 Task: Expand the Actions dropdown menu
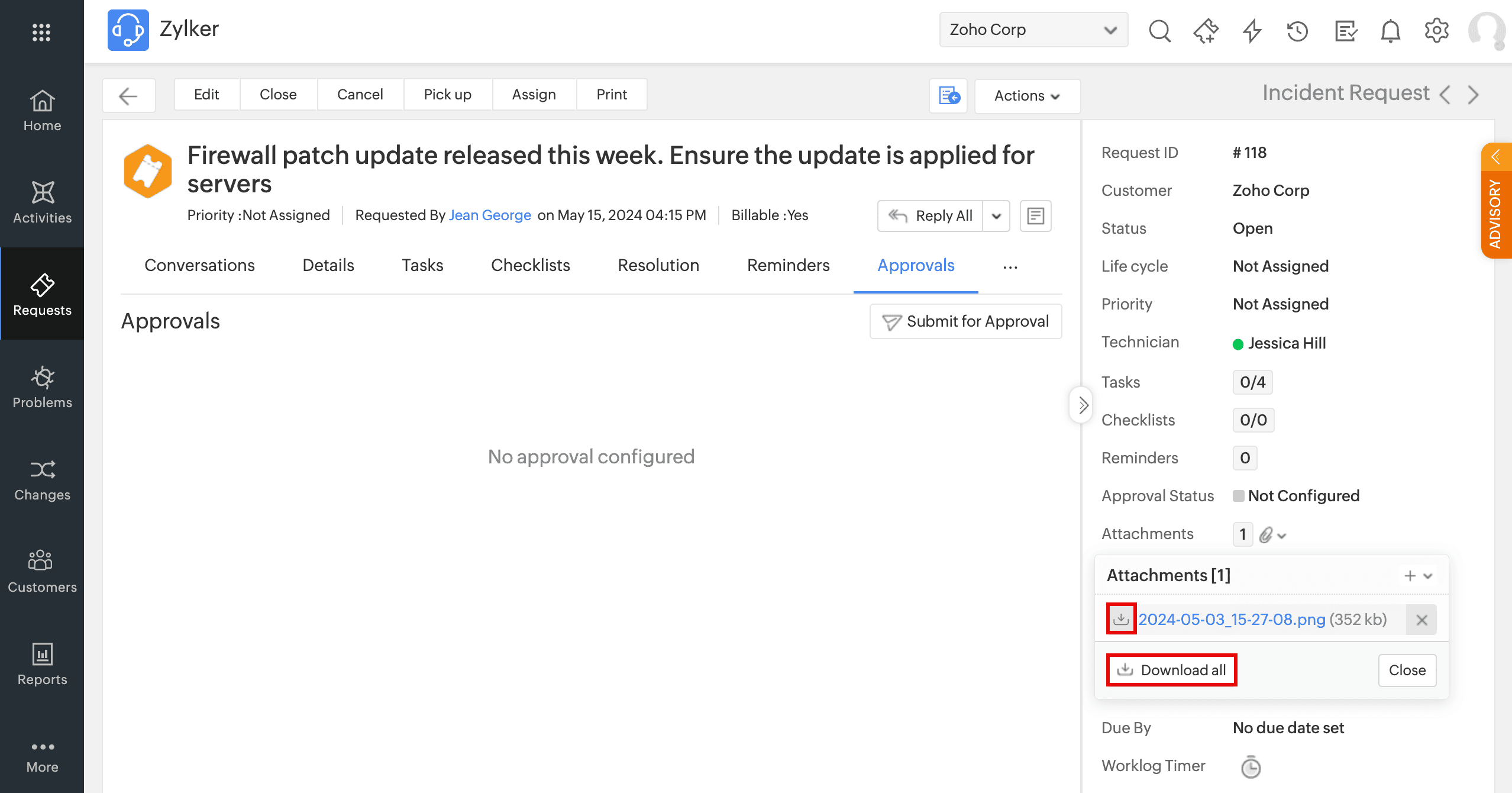pyautogui.click(x=1027, y=96)
